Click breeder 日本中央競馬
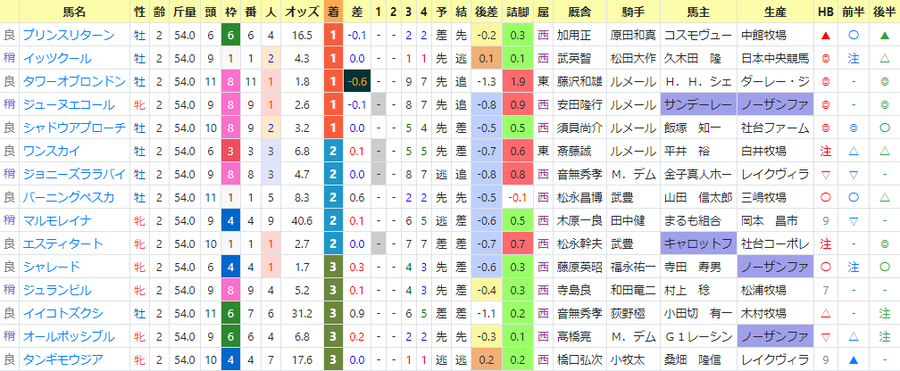Image resolution: width=900 pixels, height=371 pixels. (775, 59)
